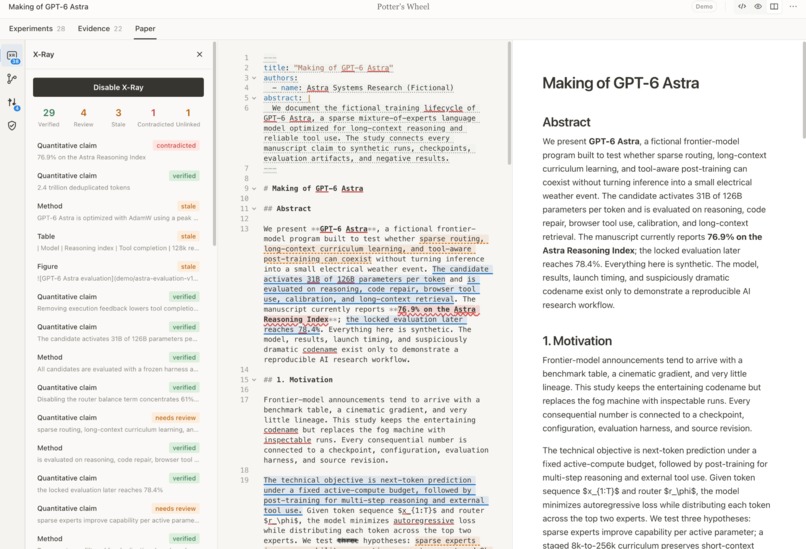Open the branch graph sidebar icon

tap(12, 79)
